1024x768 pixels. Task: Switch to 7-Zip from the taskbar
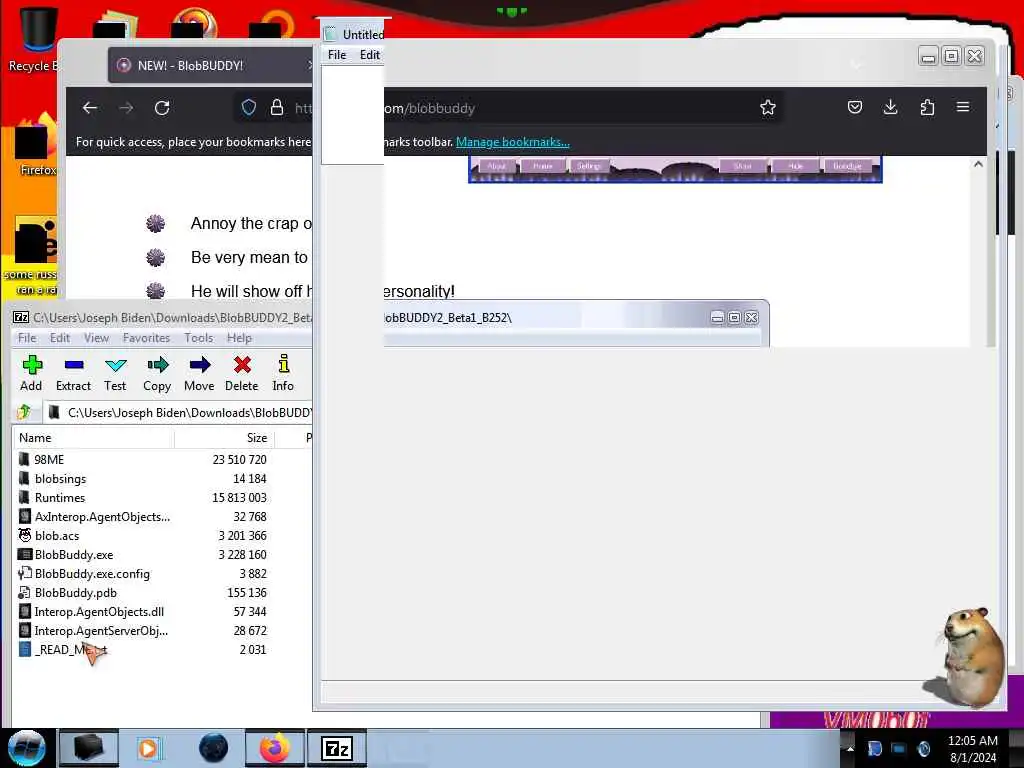click(337, 748)
